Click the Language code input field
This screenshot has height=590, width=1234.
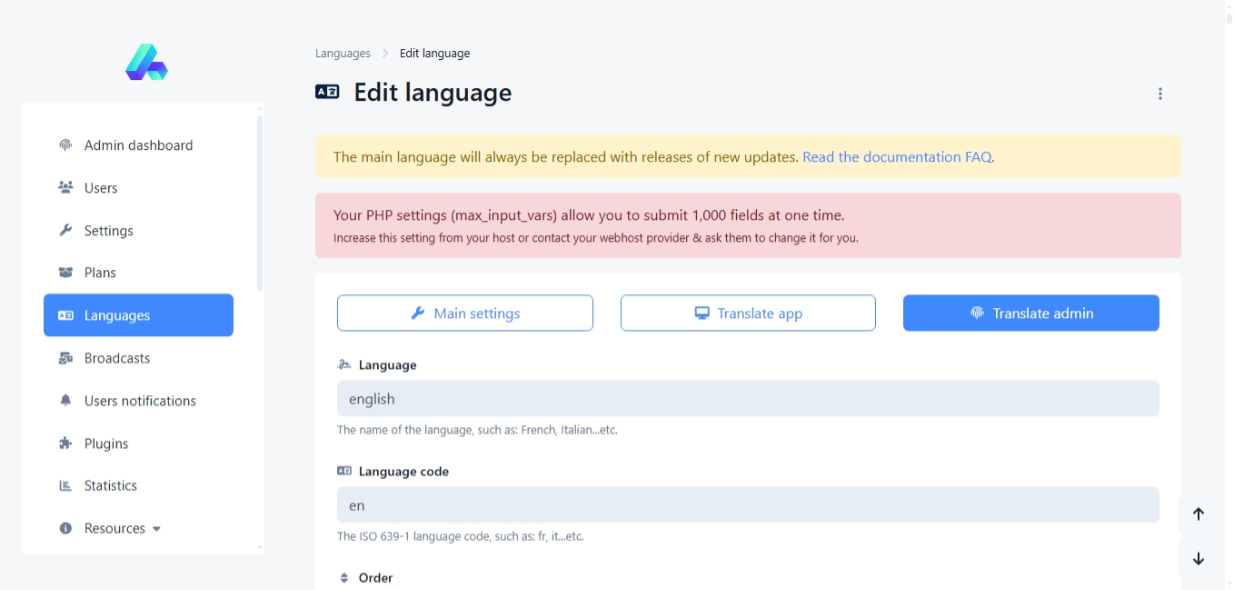coord(747,505)
